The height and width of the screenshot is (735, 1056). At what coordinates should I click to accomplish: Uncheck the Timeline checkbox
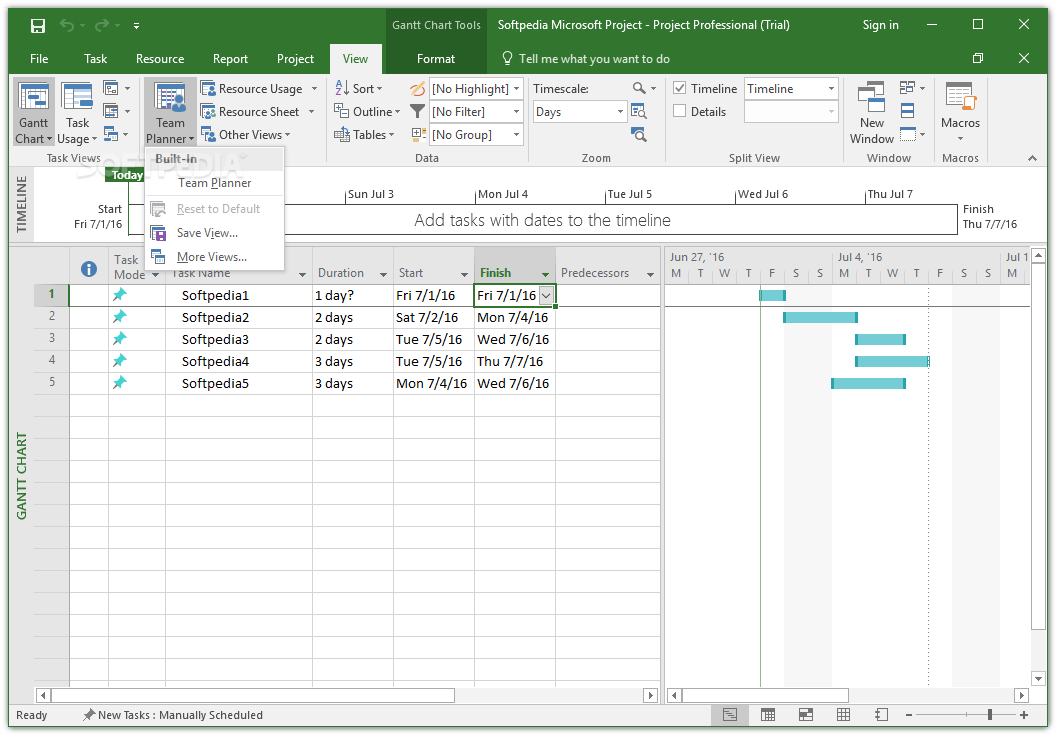[x=680, y=88]
